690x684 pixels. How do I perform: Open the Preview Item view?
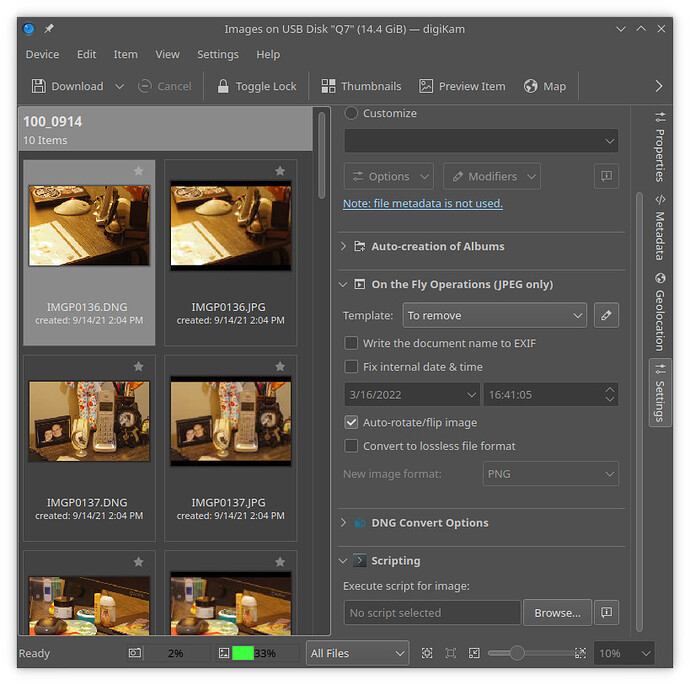click(x=462, y=86)
